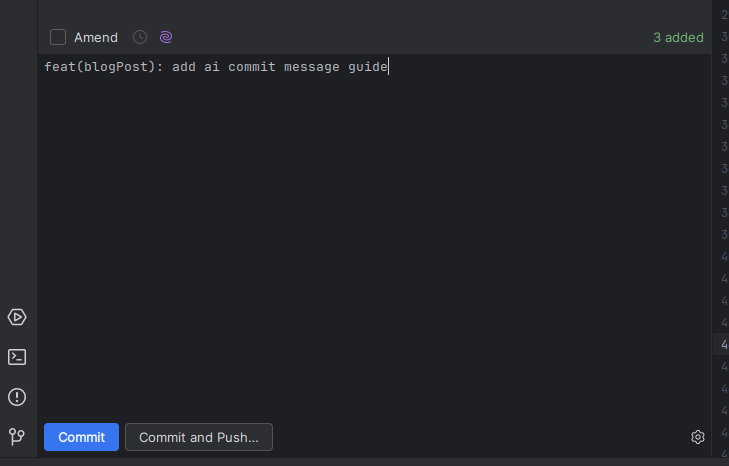This screenshot has height=466, width=729.
Task: Show commit message history clock icon
Action: 140,37
